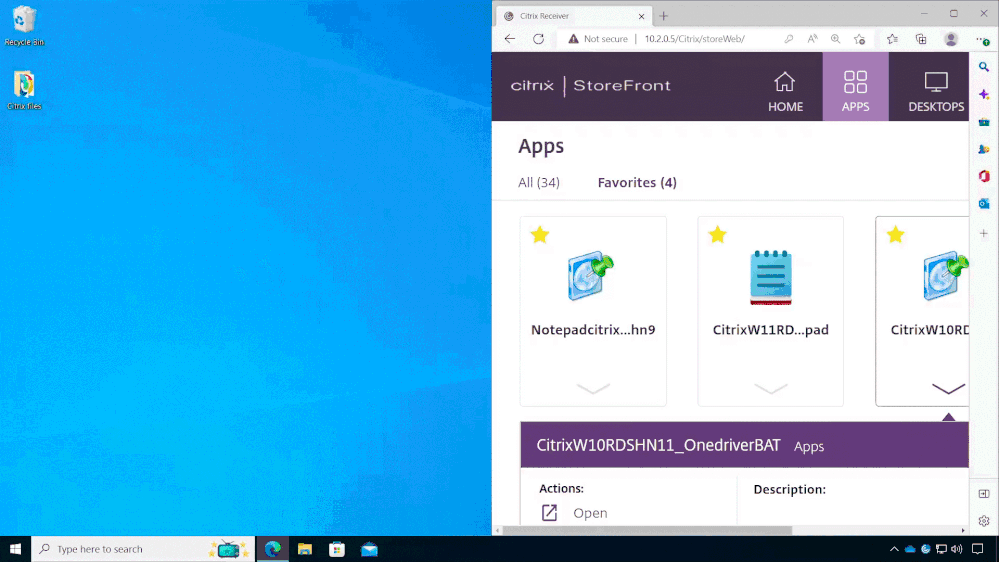999x562 pixels.
Task: Show All (34) apps
Action: coord(539,182)
